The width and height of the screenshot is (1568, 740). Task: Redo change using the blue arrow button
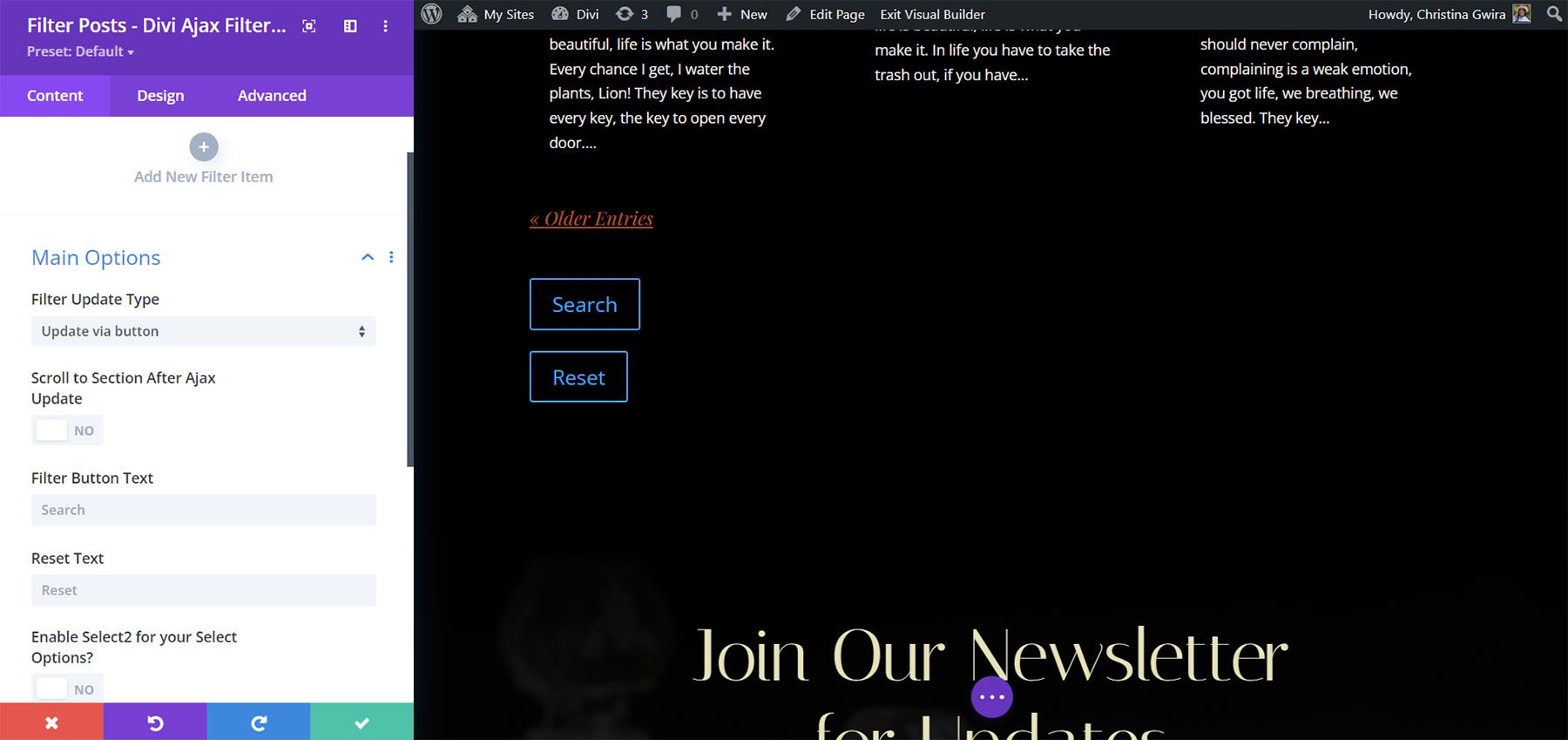(259, 723)
